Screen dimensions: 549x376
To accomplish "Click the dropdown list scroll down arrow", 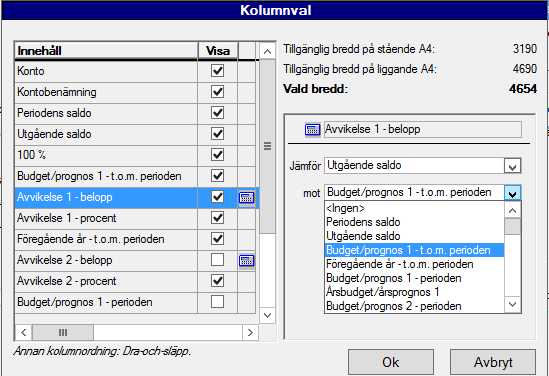I will click(x=513, y=305).
